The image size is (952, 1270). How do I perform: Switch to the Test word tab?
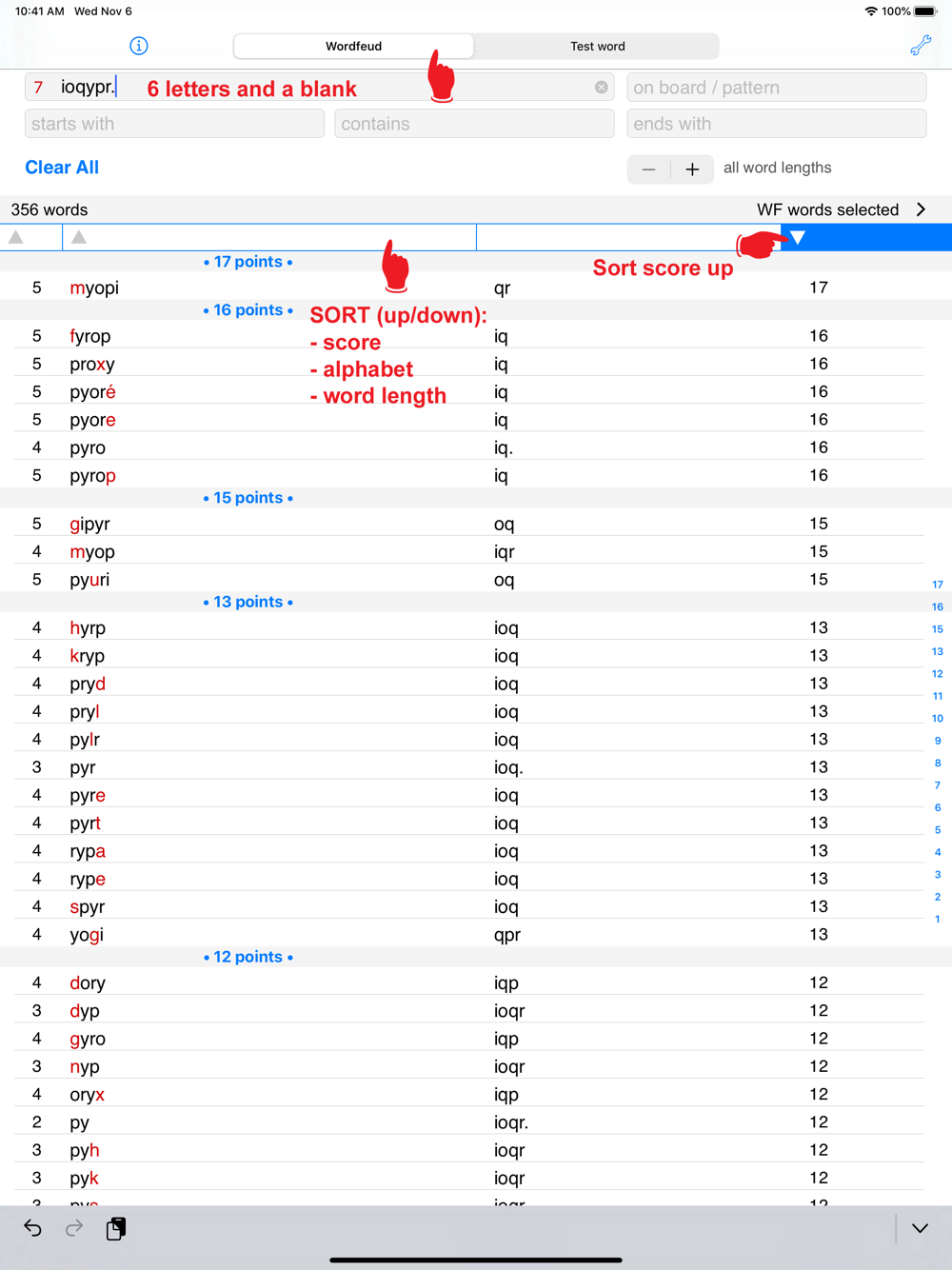(597, 46)
